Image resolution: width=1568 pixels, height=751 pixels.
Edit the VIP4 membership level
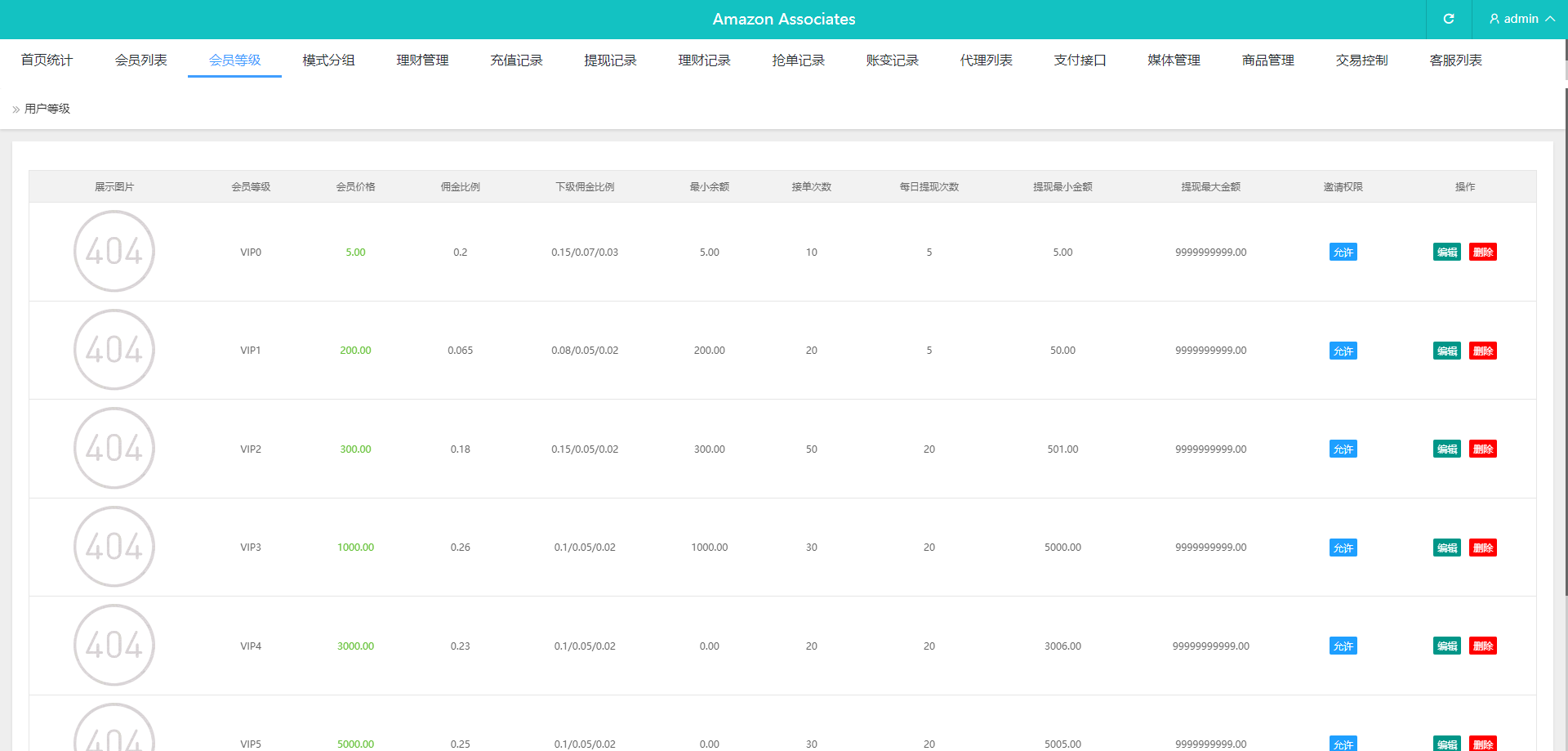click(x=1446, y=646)
